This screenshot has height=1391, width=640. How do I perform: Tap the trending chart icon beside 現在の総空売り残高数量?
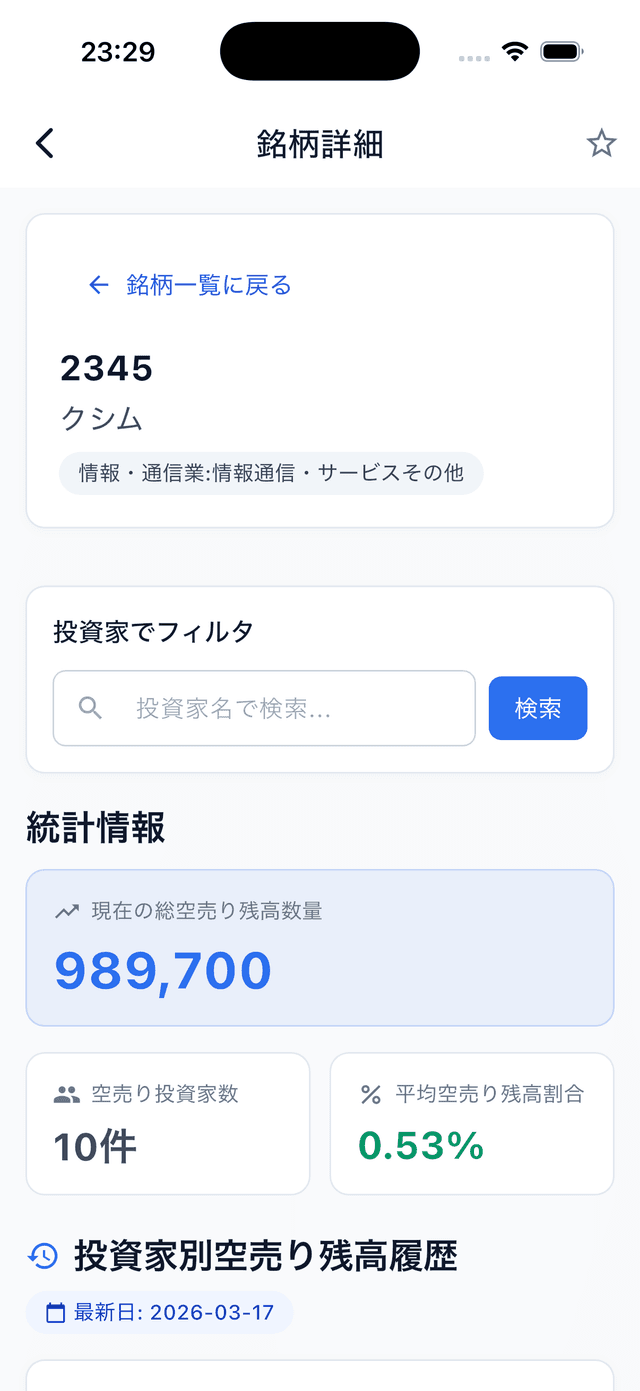[64, 911]
